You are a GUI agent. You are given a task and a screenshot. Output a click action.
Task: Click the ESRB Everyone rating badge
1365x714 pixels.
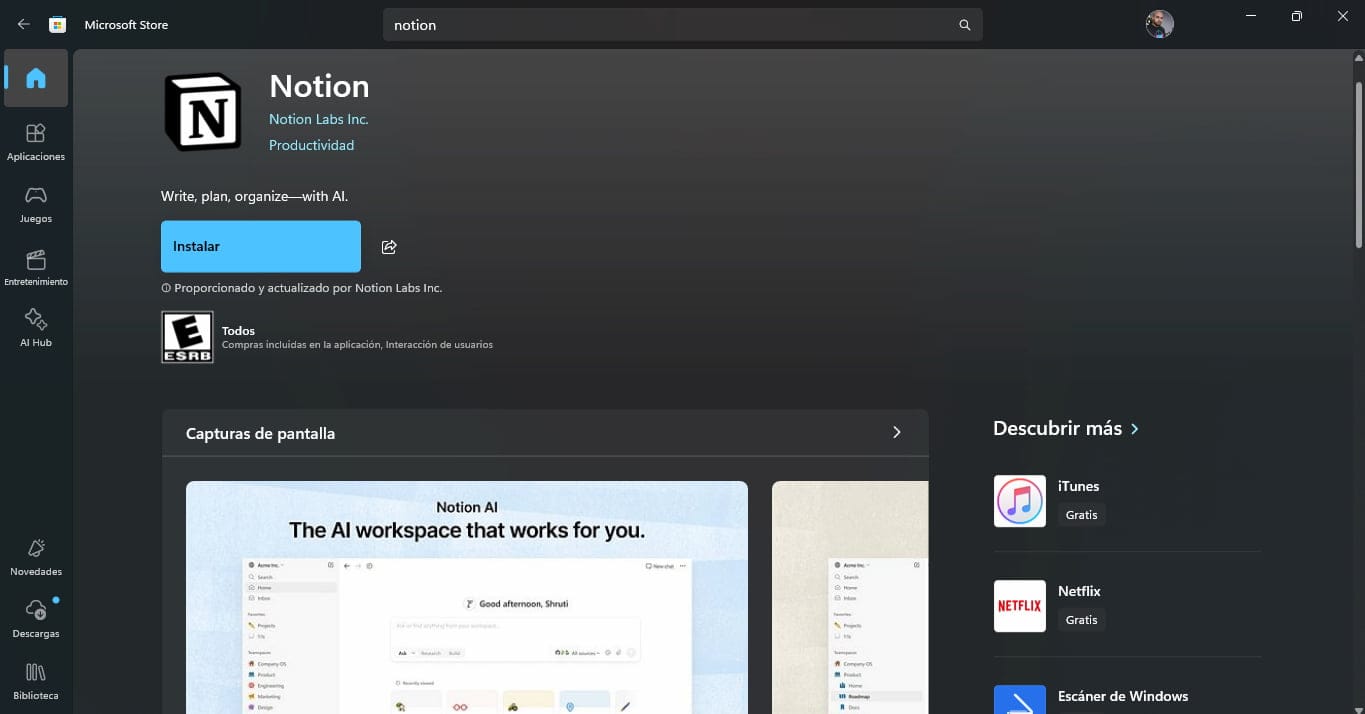[x=187, y=337]
